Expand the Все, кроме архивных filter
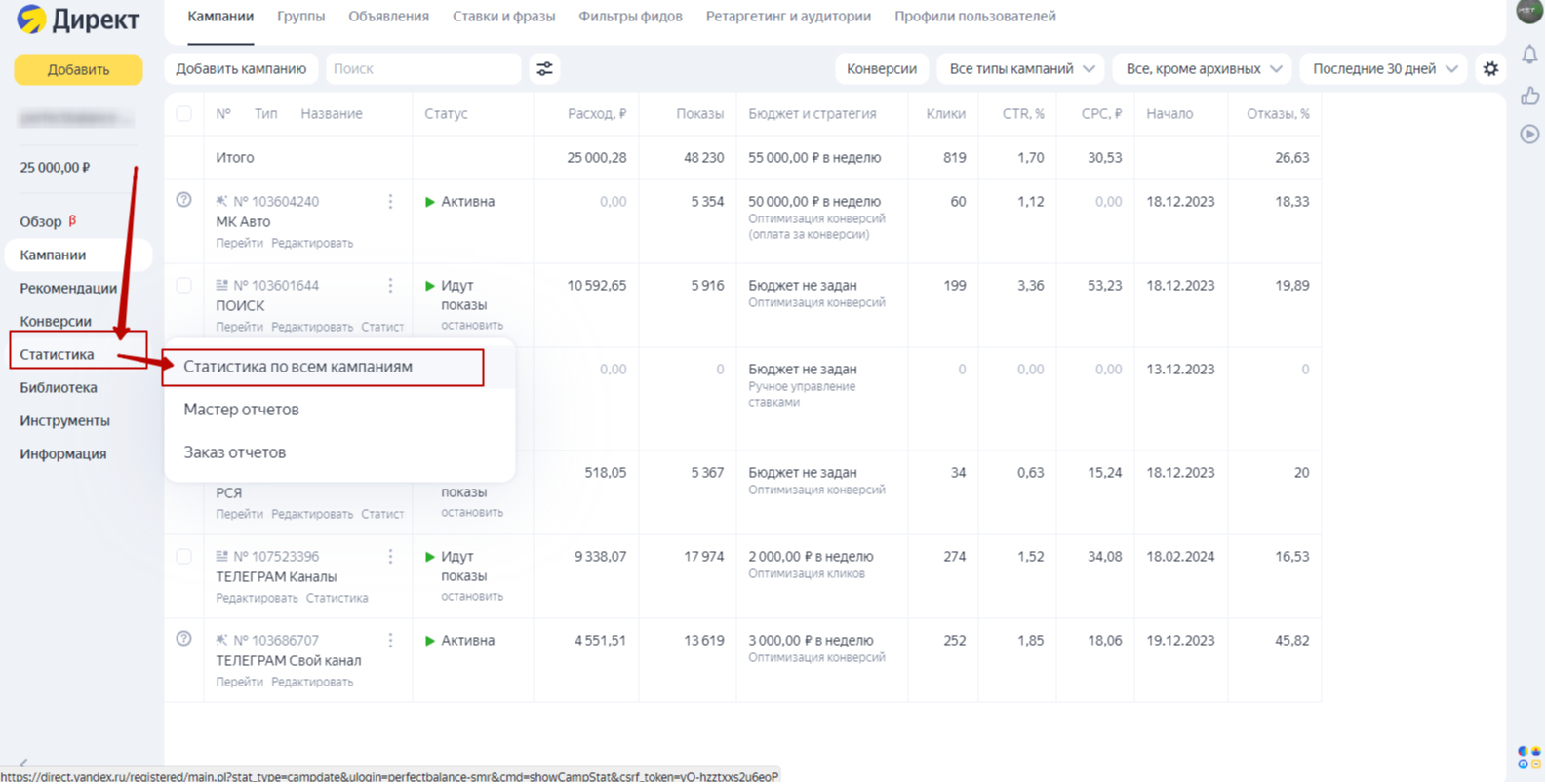1546x784 pixels. 1203,69
